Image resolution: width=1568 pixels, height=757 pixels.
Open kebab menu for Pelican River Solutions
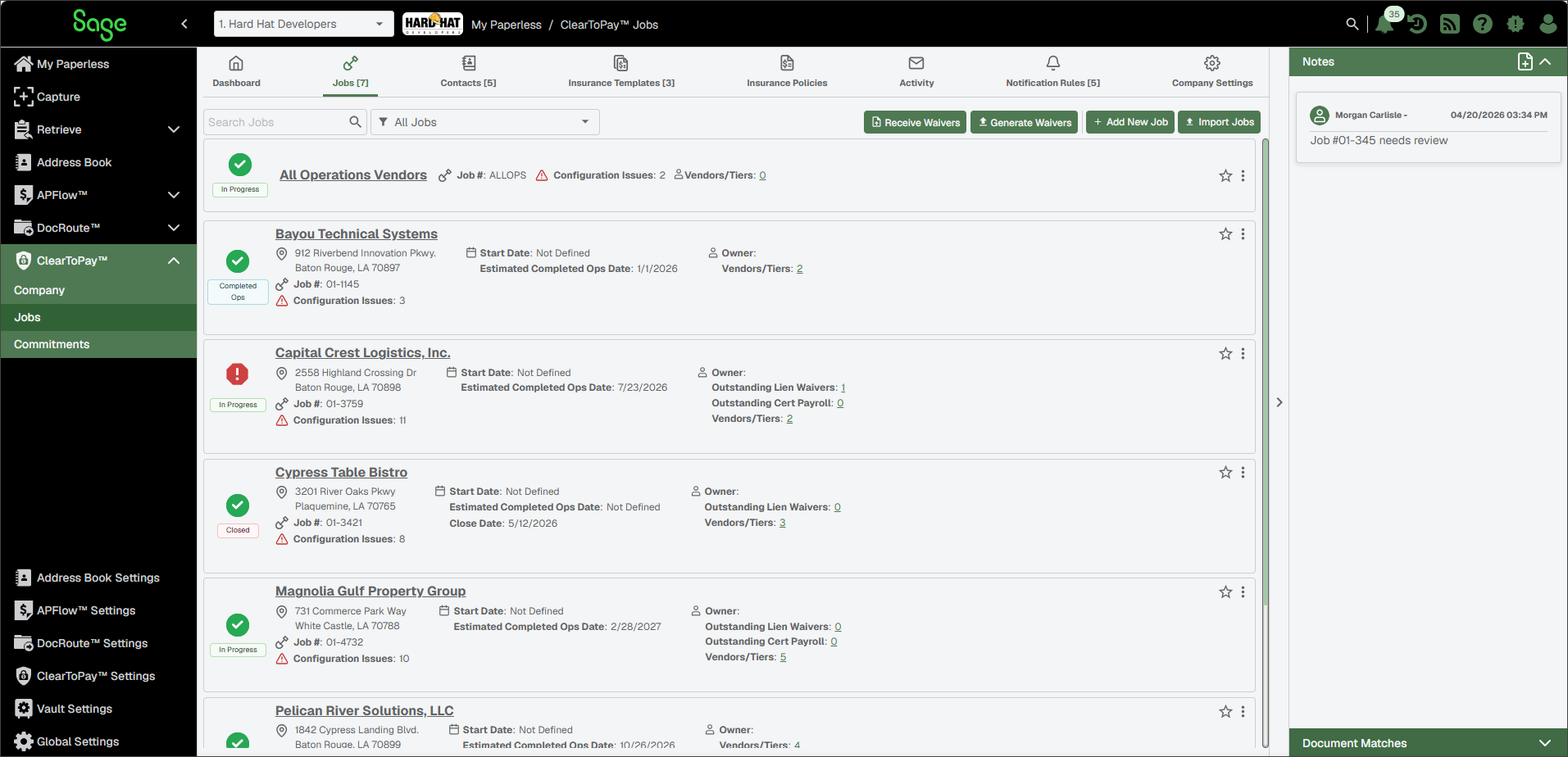pyautogui.click(x=1243, y=712)
